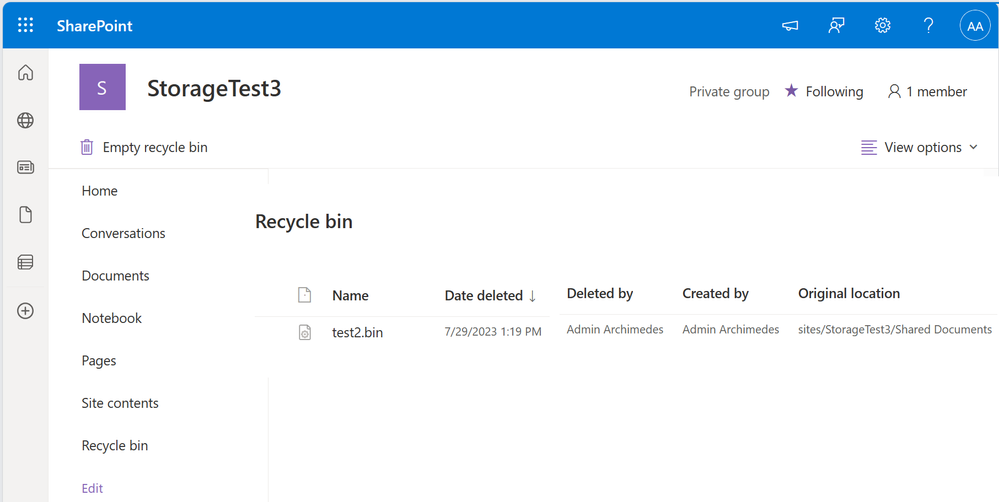Open Documents in the site navigation
Image resolution: width=999 pixels, height=502 pixels.
(x=115, y=276)
